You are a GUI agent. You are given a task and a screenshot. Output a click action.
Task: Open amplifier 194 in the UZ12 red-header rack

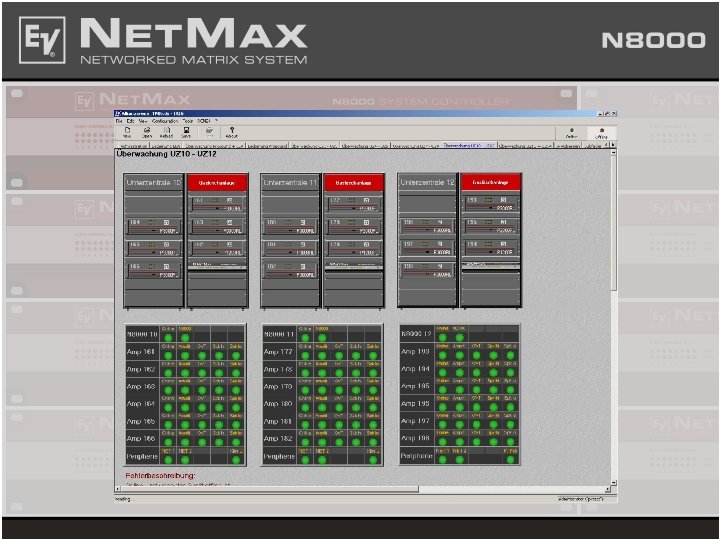pos(490,248)
